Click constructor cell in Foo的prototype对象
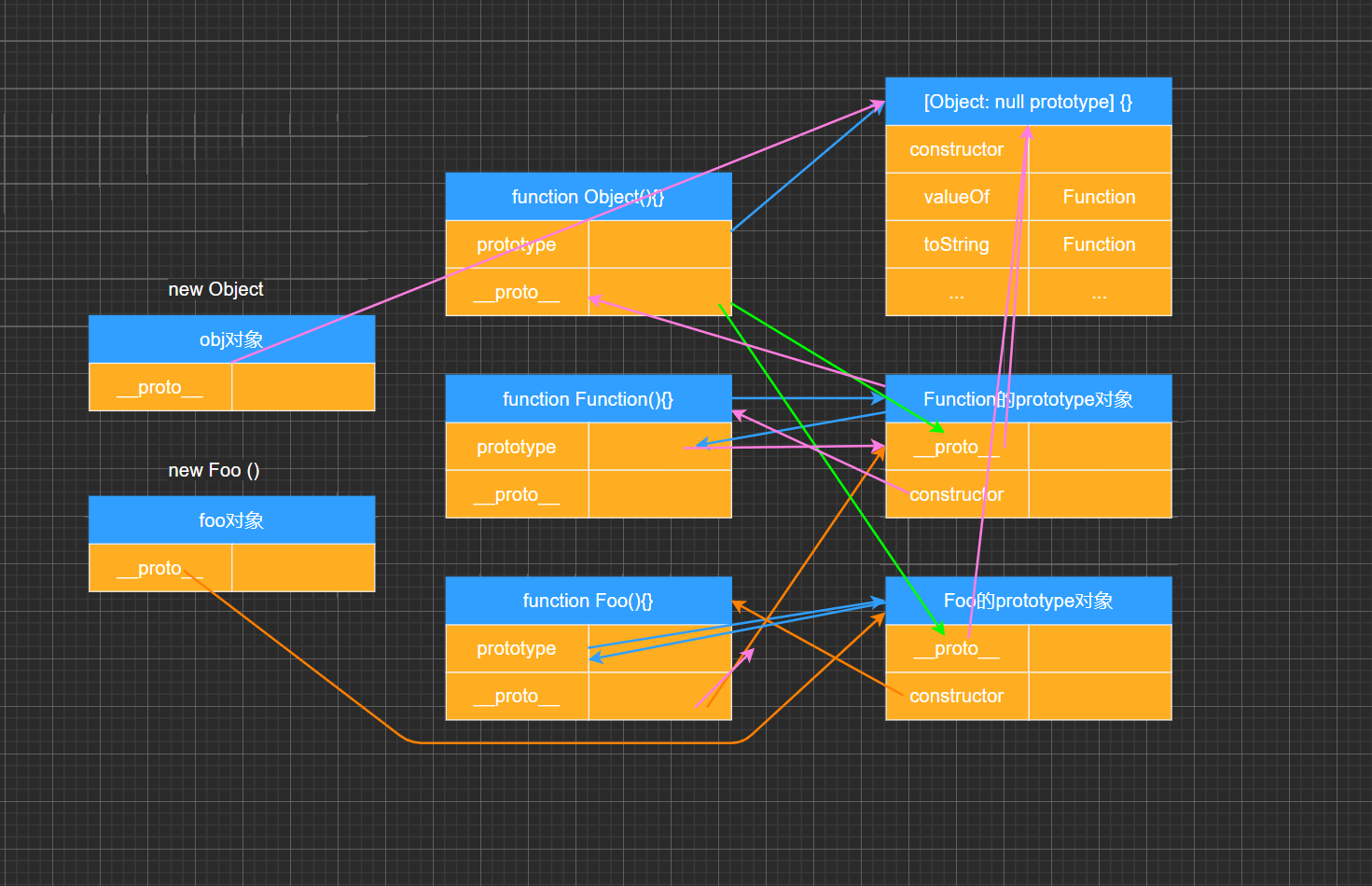The height and width of the screenshot is (886, 1372). pyautogui.click(x=956, y=696)
